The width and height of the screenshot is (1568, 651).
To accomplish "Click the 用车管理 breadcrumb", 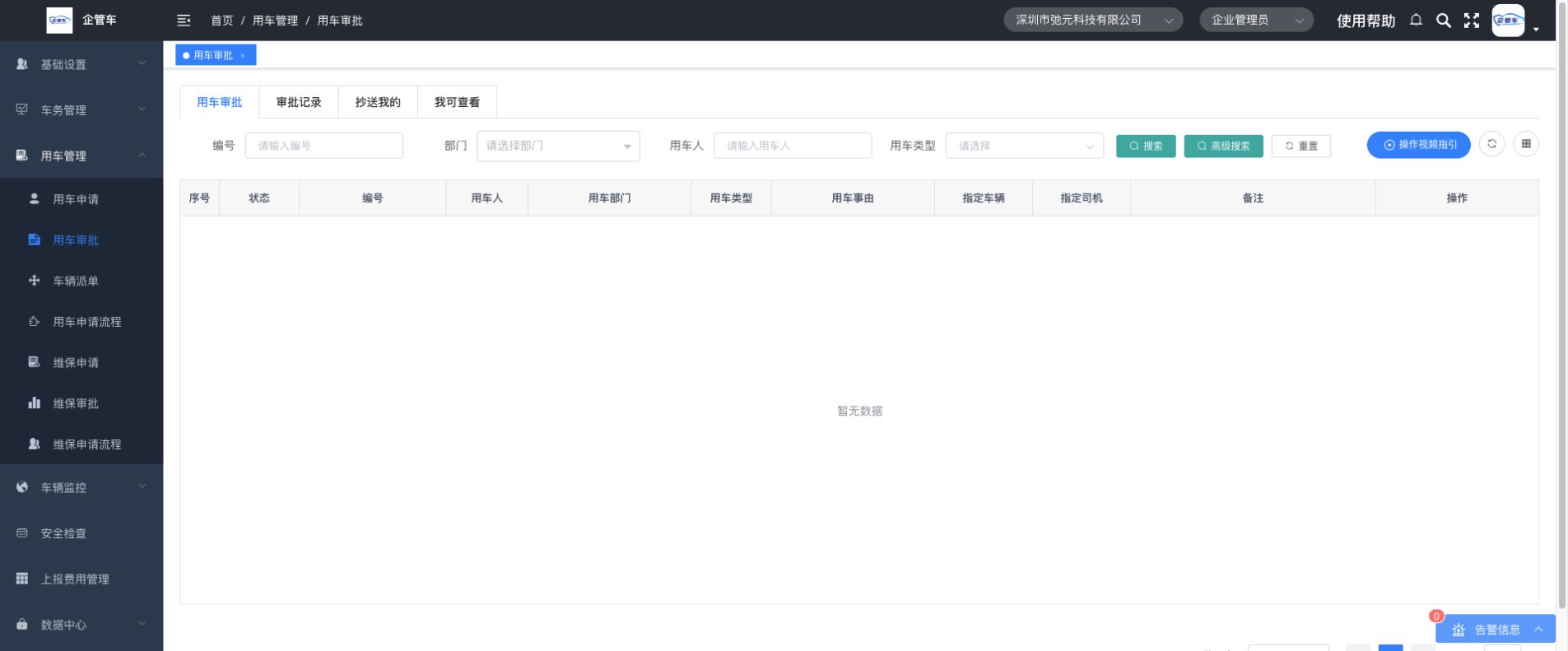I will 275,21.
